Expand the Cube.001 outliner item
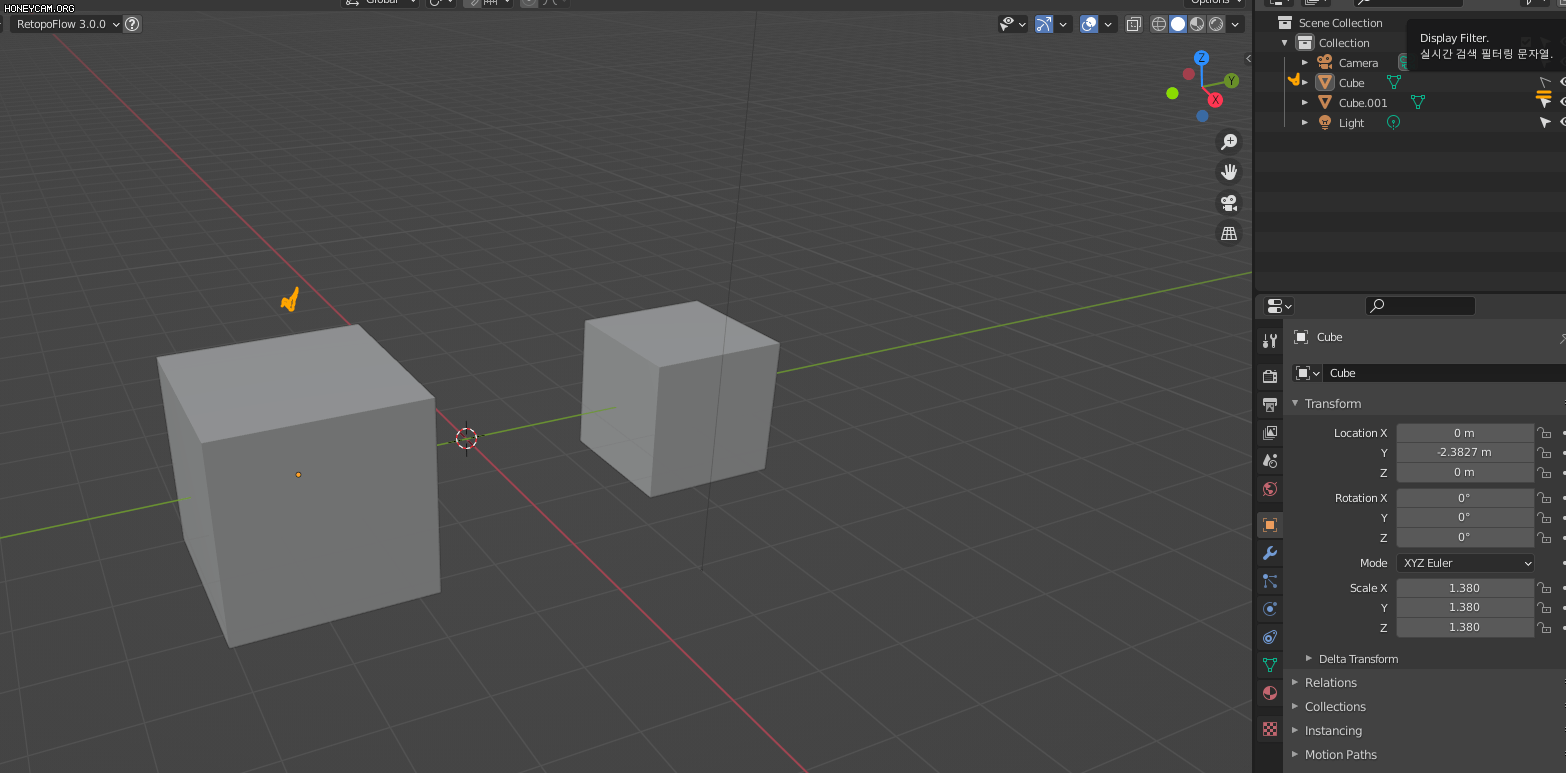The image size is (1566, 773). (1305, 103)
